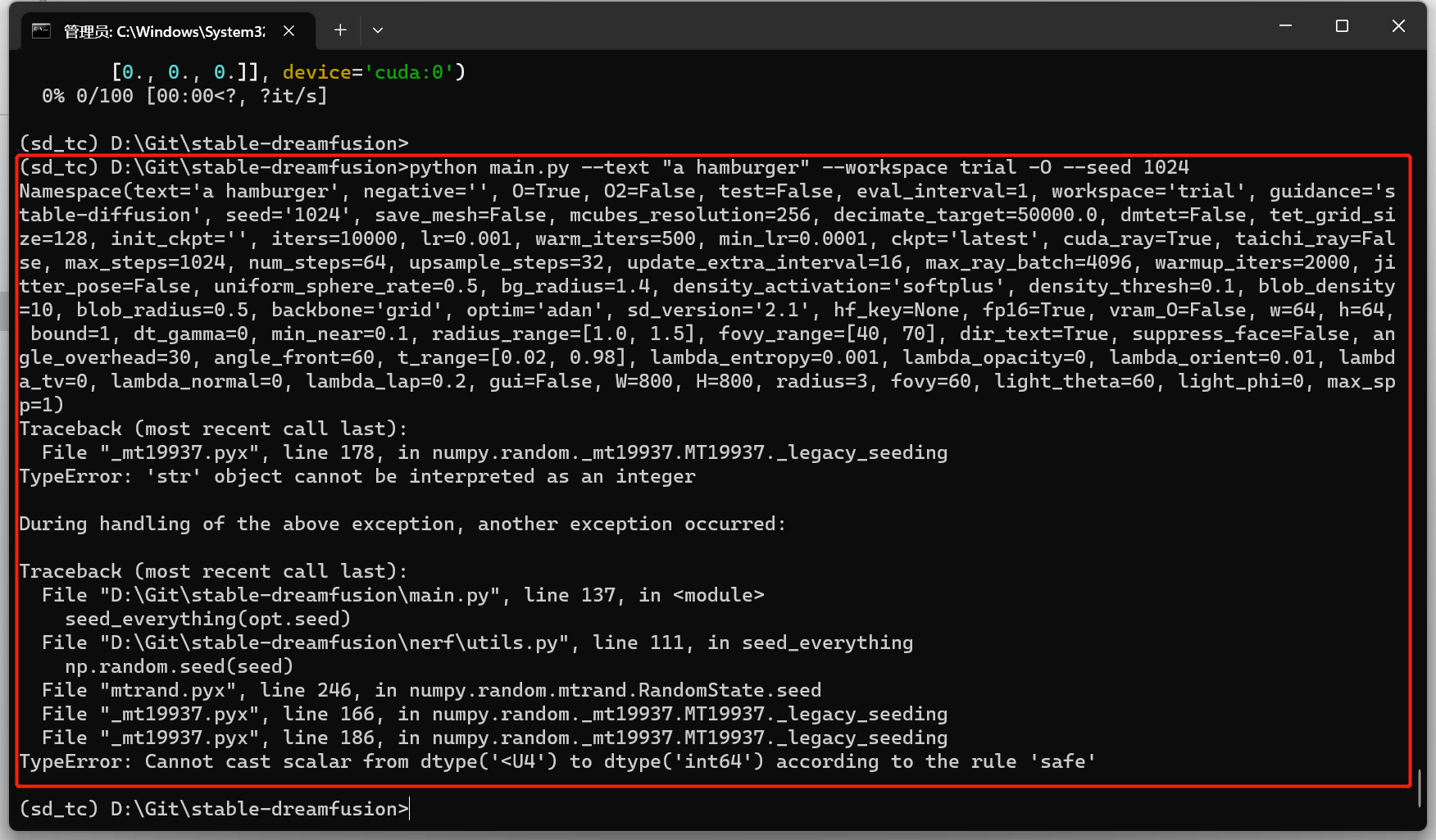Maximize the terminal window
The width and height of the screenshot is (1436, 840).
(1341, 25)
